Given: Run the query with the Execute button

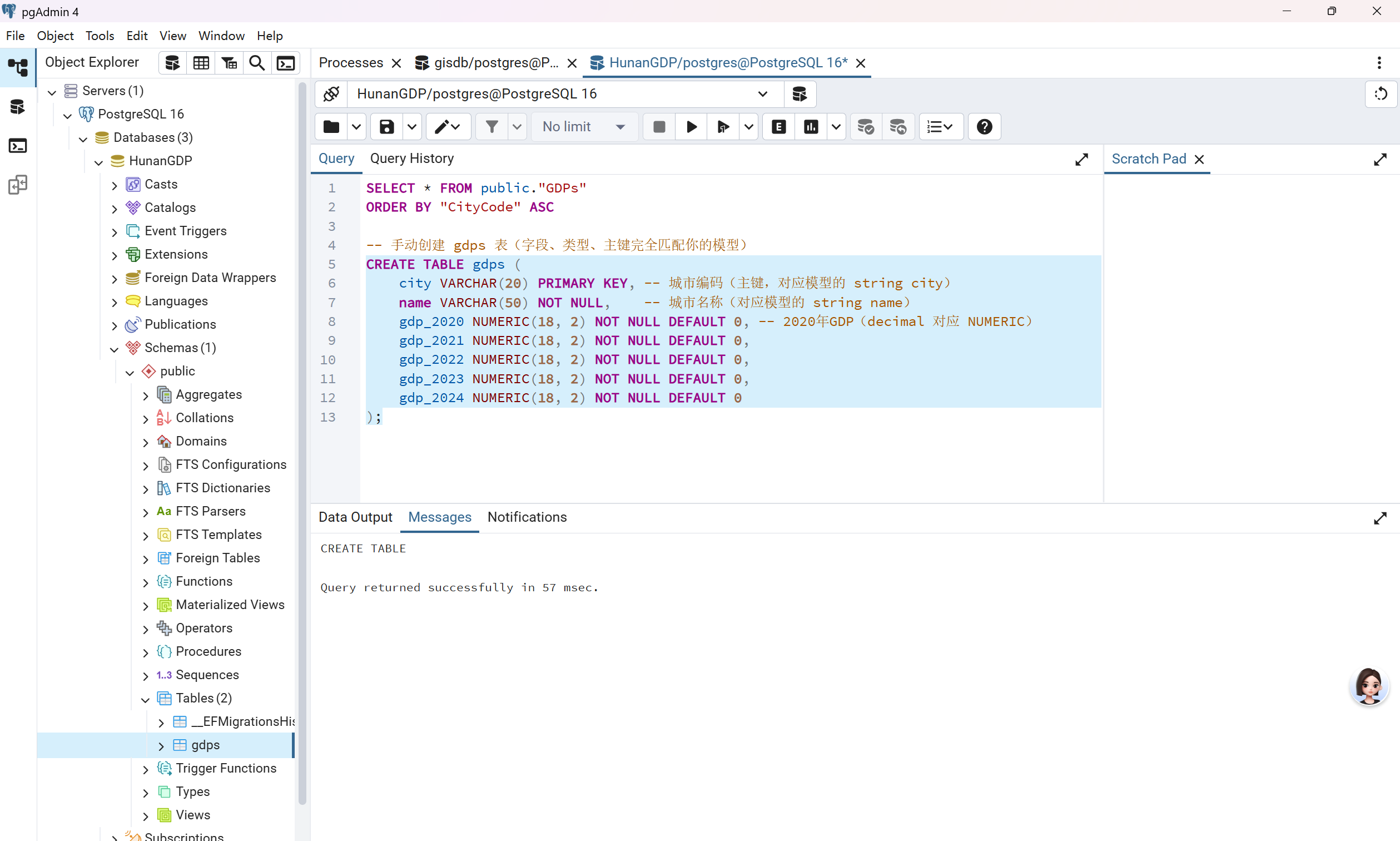Looking at the screenshot, I should coord(691,126).
